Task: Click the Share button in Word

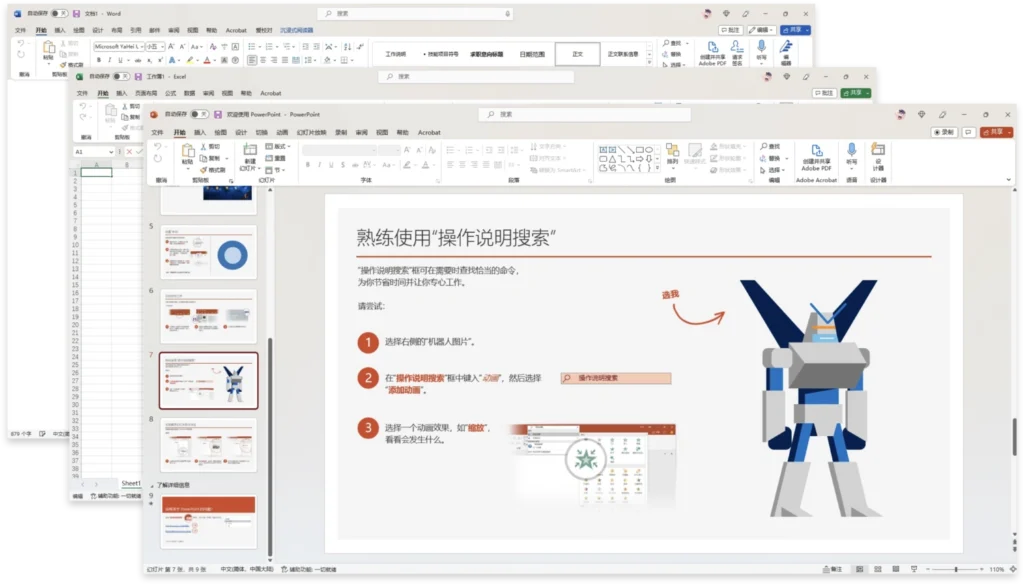Action: click(795, 30)
